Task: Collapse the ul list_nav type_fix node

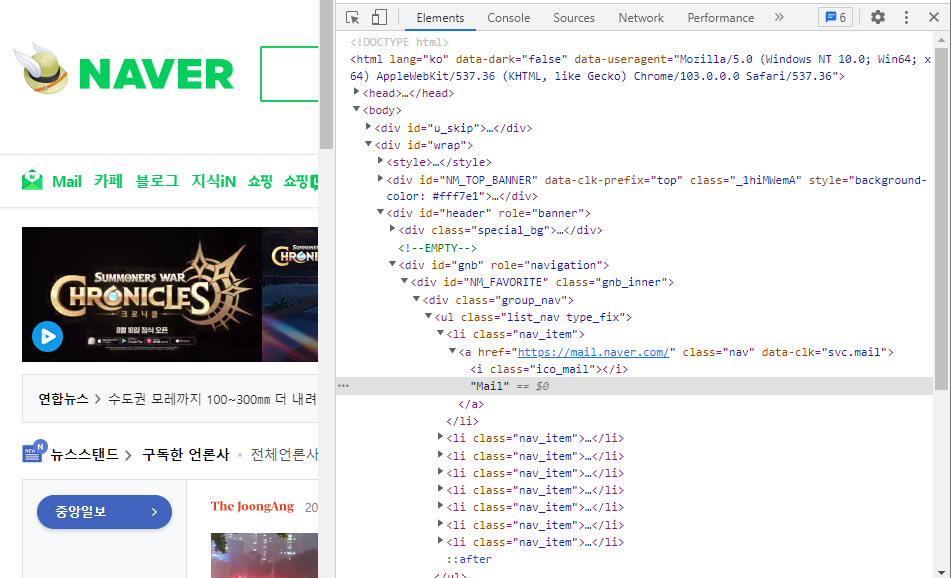Action: click(x=428, y=316)
